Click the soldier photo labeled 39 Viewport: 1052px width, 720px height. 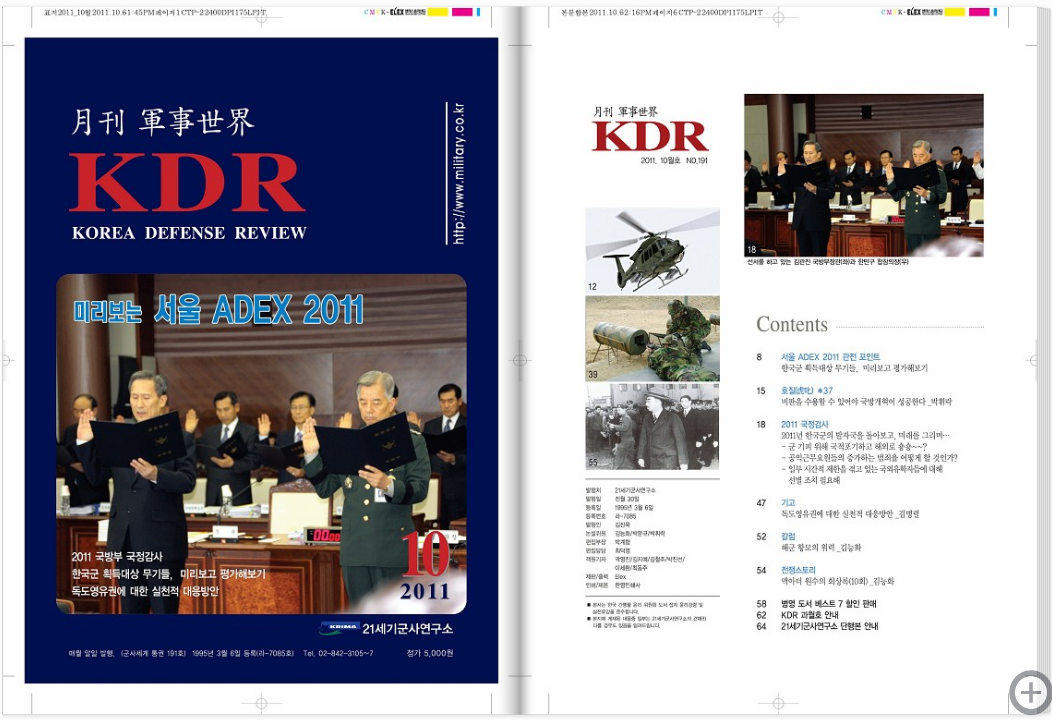652,339
